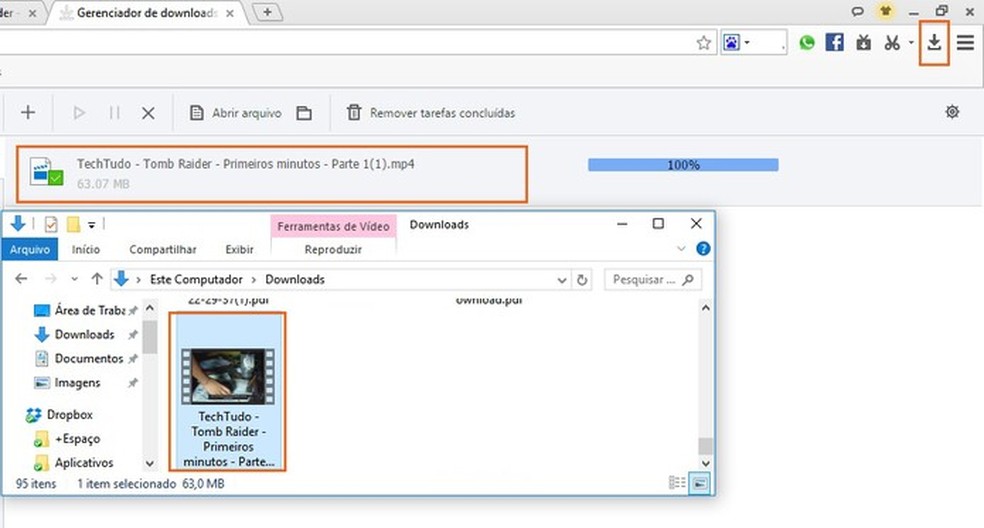Click the download manager settings gear
This screenshot has height=528, width=984.
pyautogui.click(x=952, y=112)
